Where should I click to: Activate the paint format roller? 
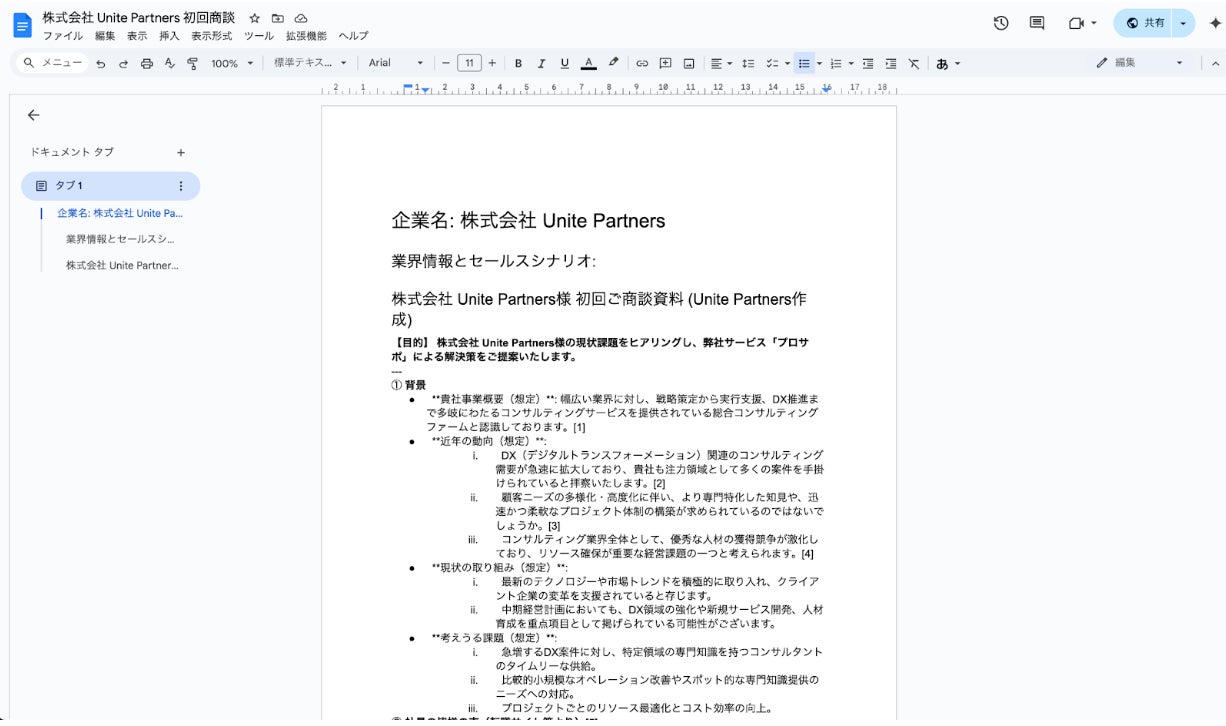click(192, 63)
